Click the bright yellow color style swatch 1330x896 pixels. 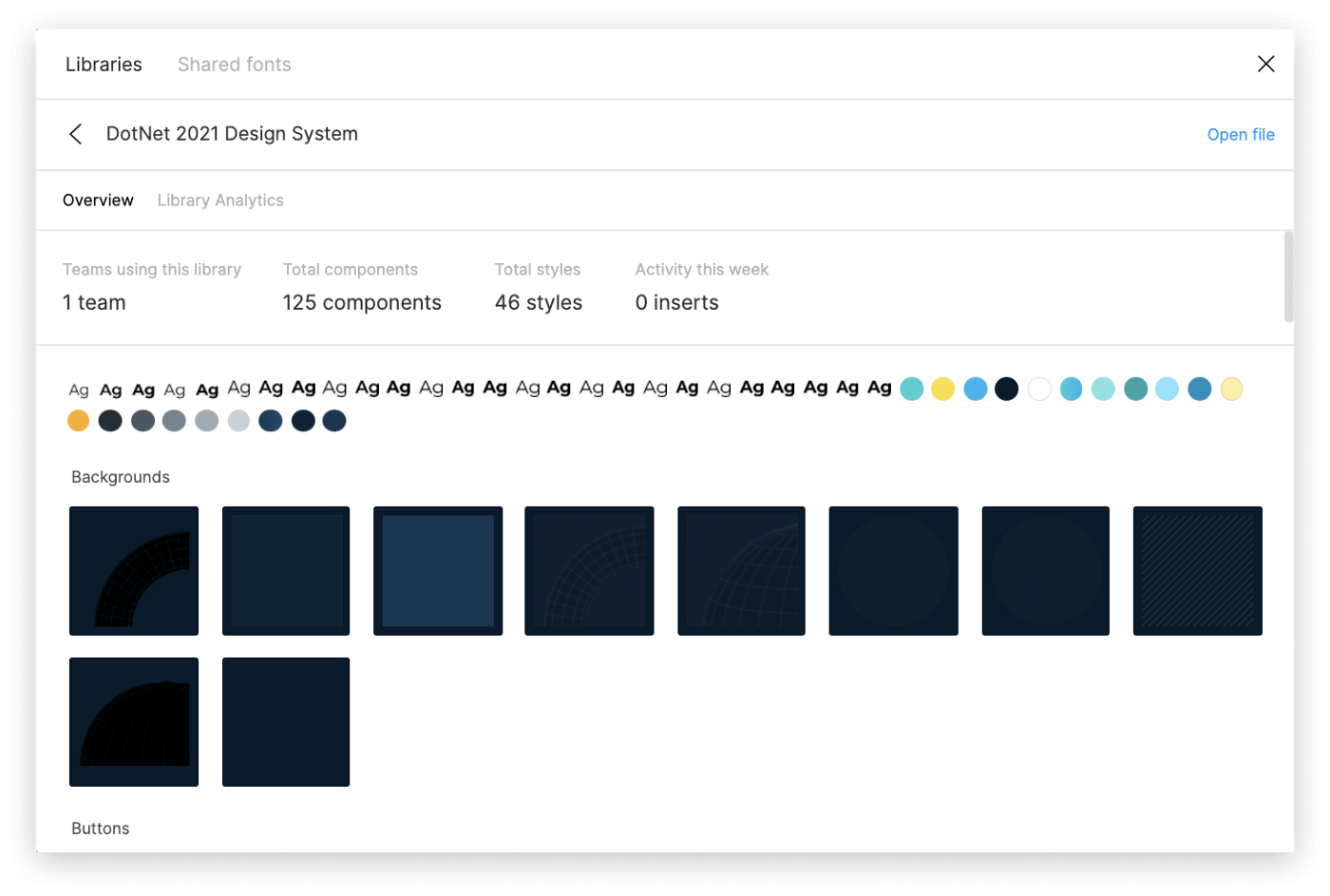942,389
